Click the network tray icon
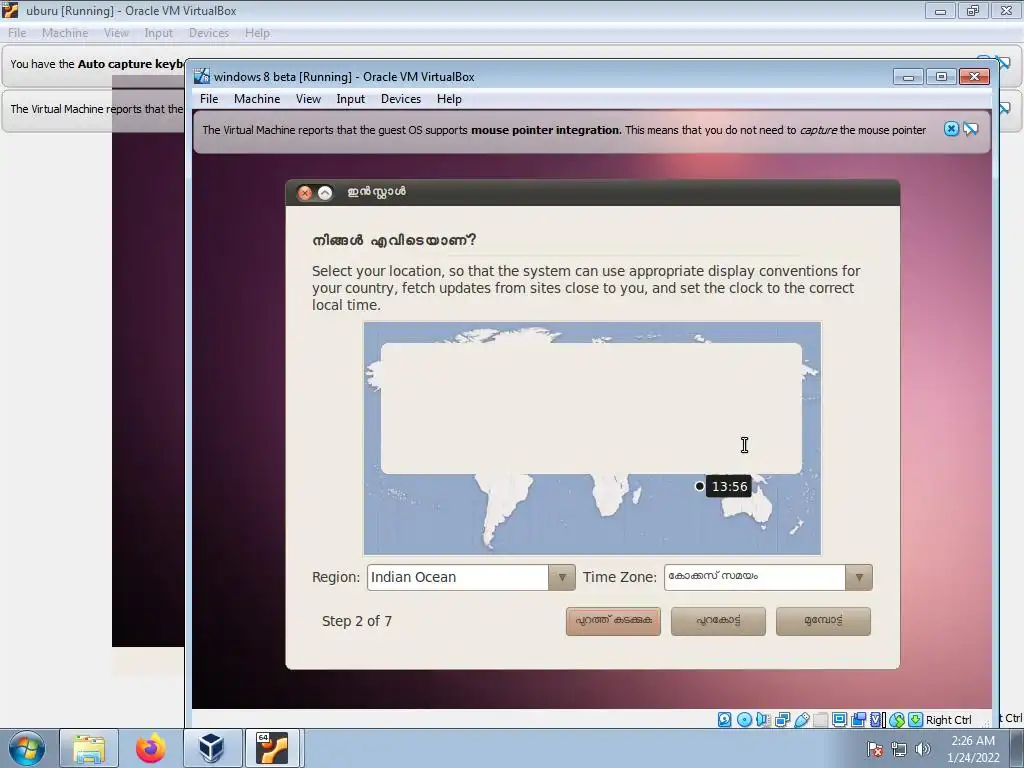1024x768 pixels. coord(899,749)
